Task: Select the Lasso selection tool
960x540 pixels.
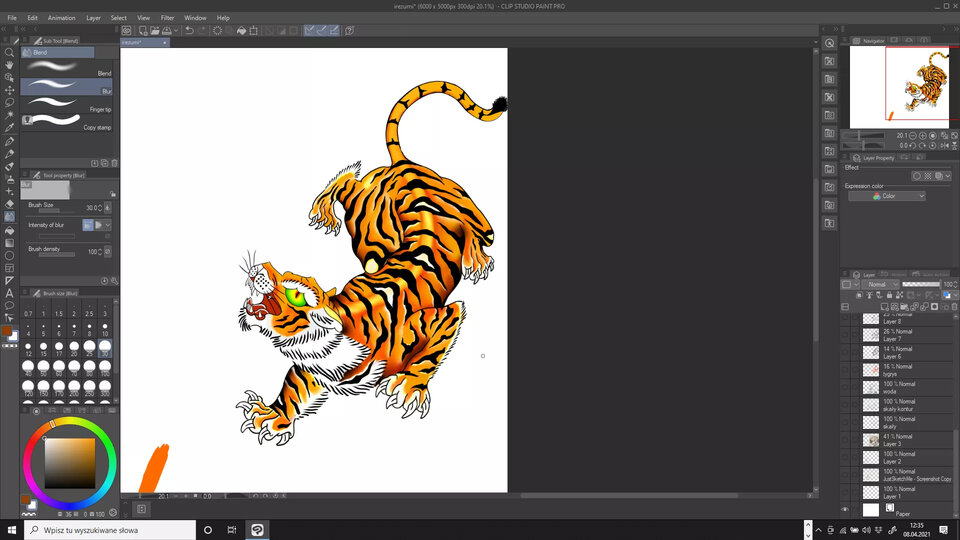Action: [9, 102]
